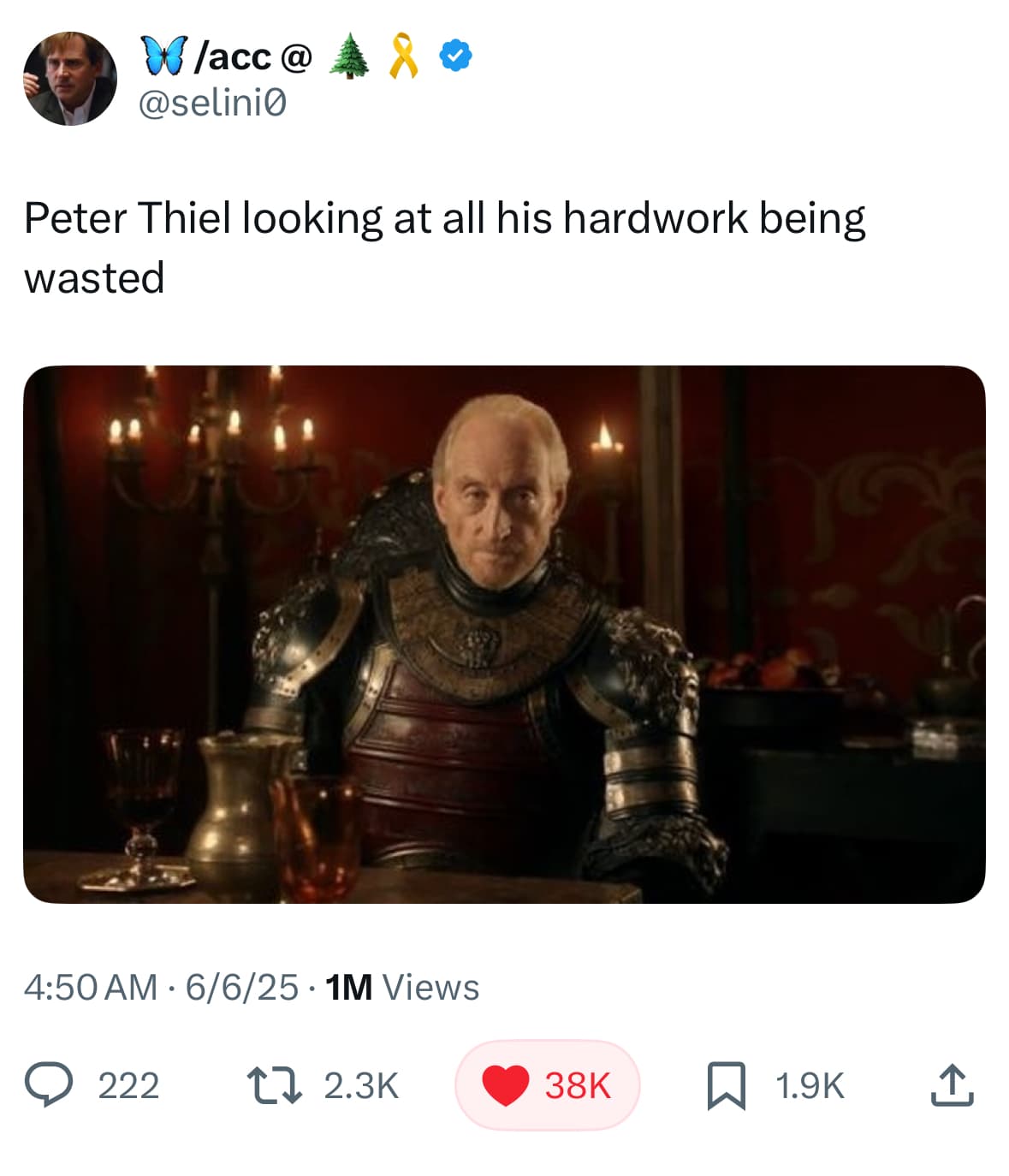Screen dimensions: 1009x1176
Task: Click the 1.9K bookmarks count
Action: (x=809, y=1085)
